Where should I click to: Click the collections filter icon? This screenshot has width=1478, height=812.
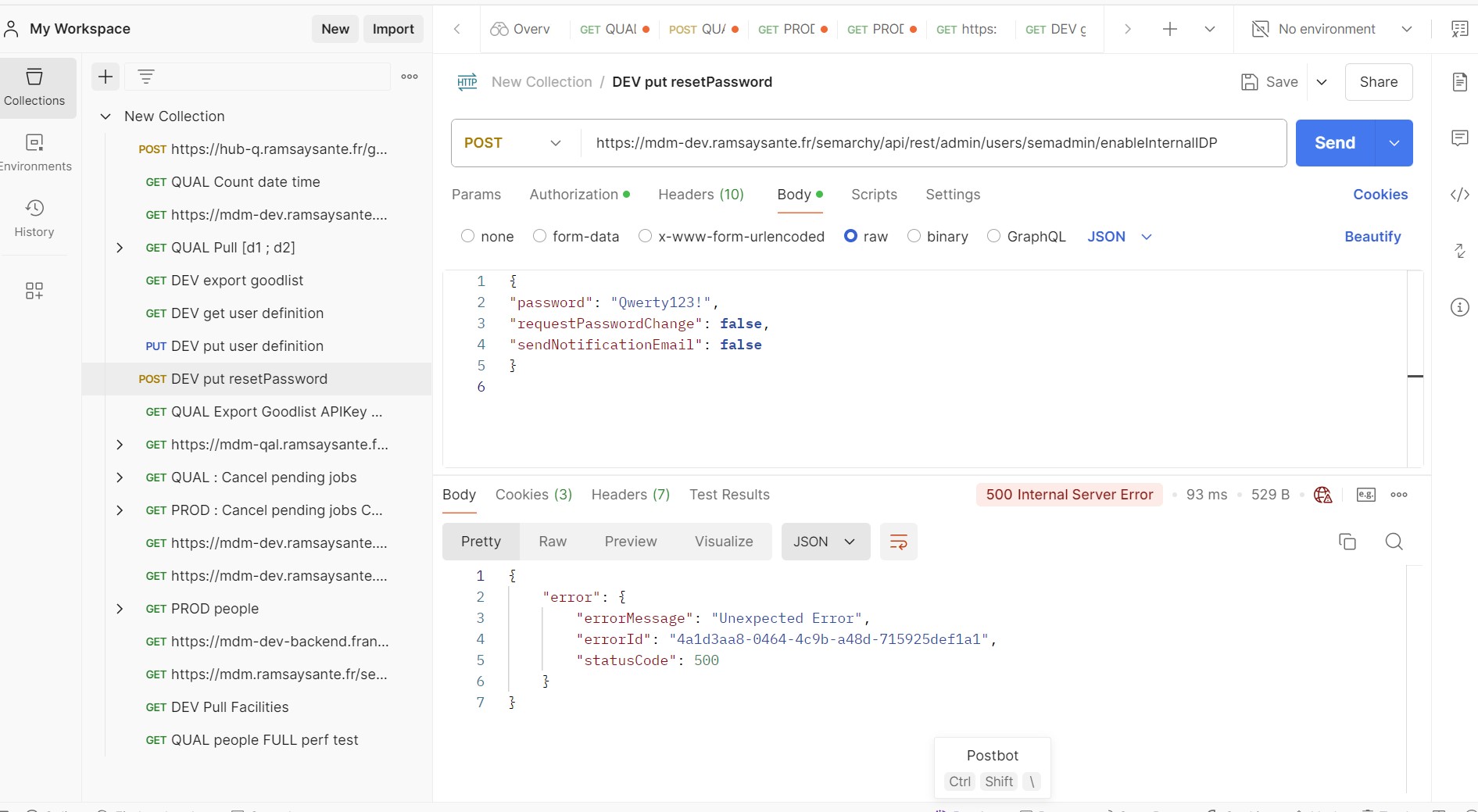146,77
